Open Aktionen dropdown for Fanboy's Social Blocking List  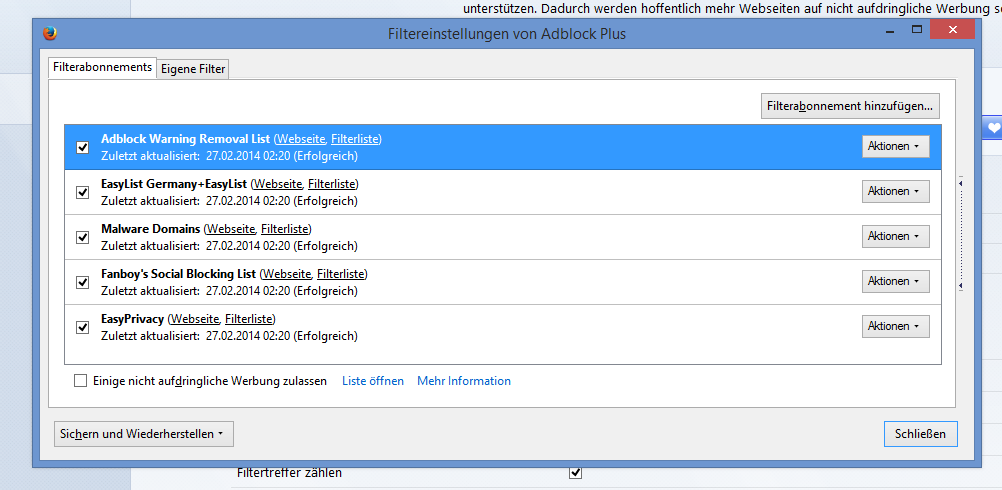coord(895,281)
